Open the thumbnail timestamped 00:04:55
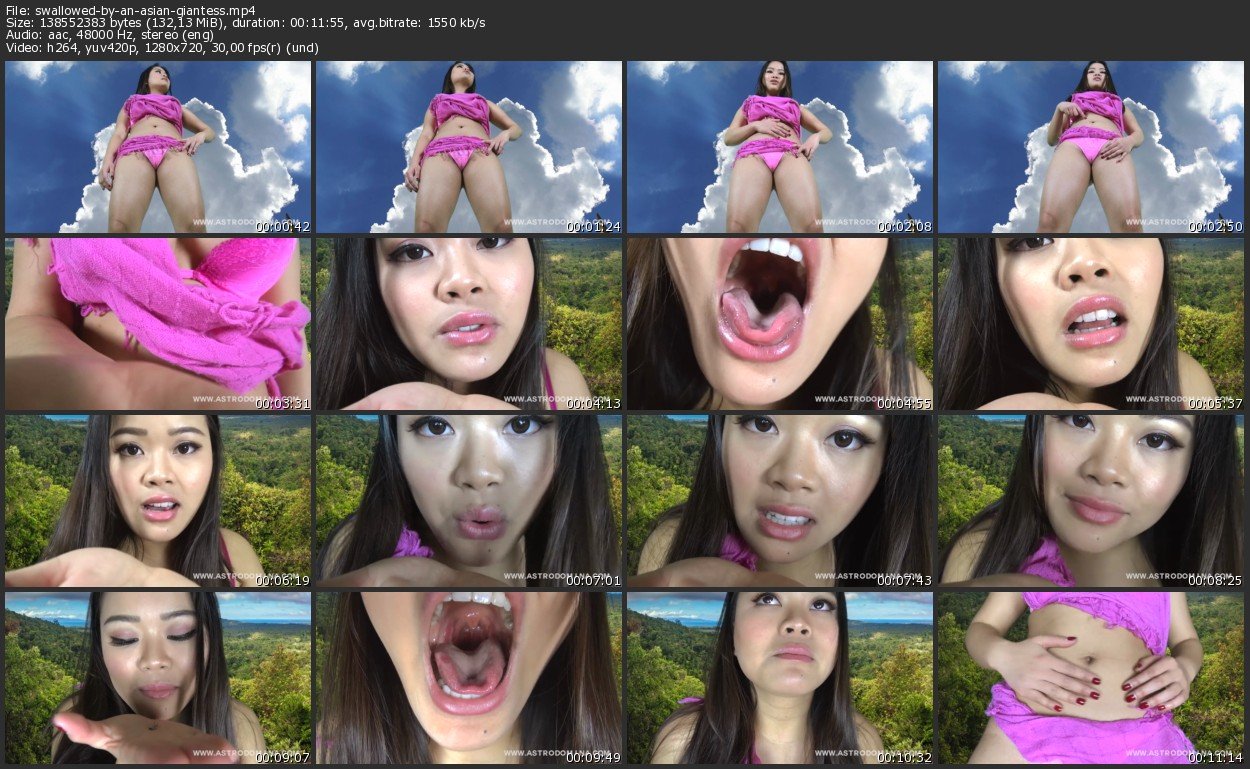This screenshot has height=769, width=1250. (780, 324)
